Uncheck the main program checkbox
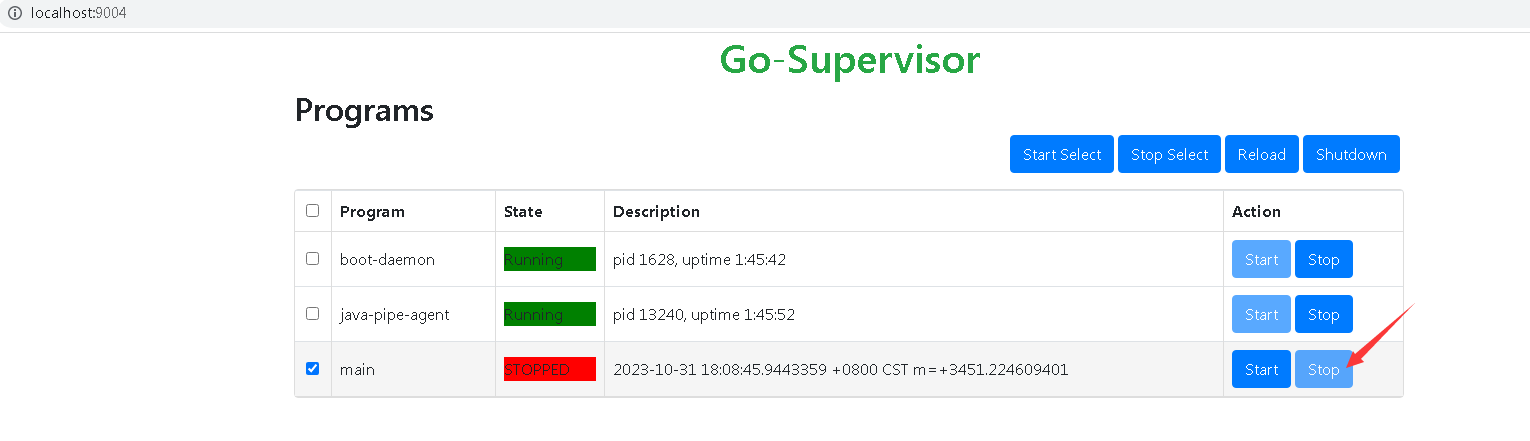 [312, 368]
